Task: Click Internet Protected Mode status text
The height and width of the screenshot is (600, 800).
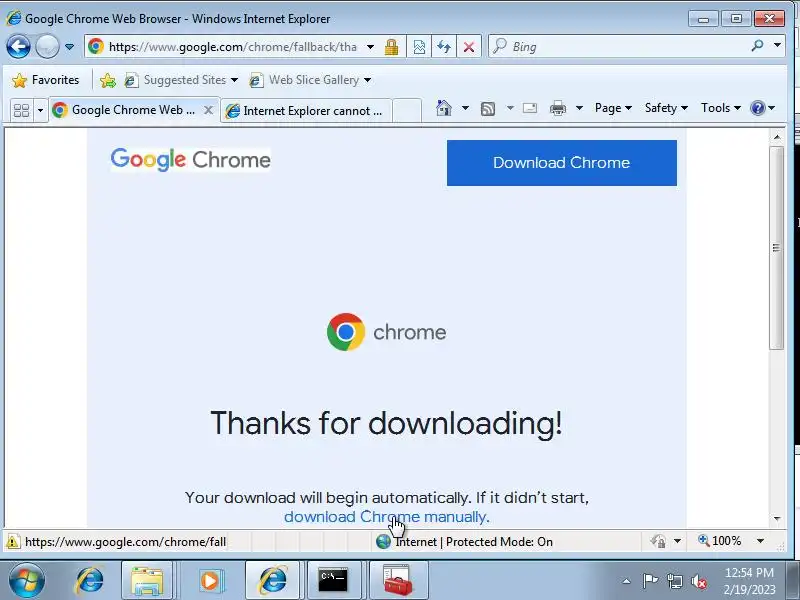Action: point(474,542)
